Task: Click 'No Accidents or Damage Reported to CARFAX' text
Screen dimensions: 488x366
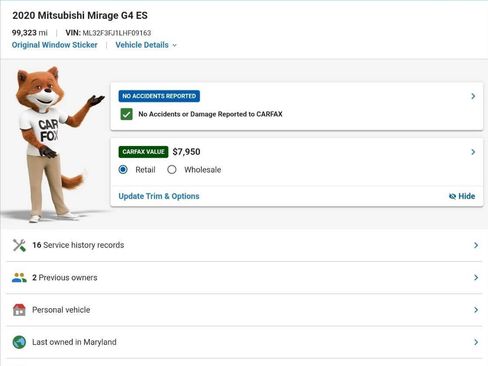Action: (x=210, y=114)
